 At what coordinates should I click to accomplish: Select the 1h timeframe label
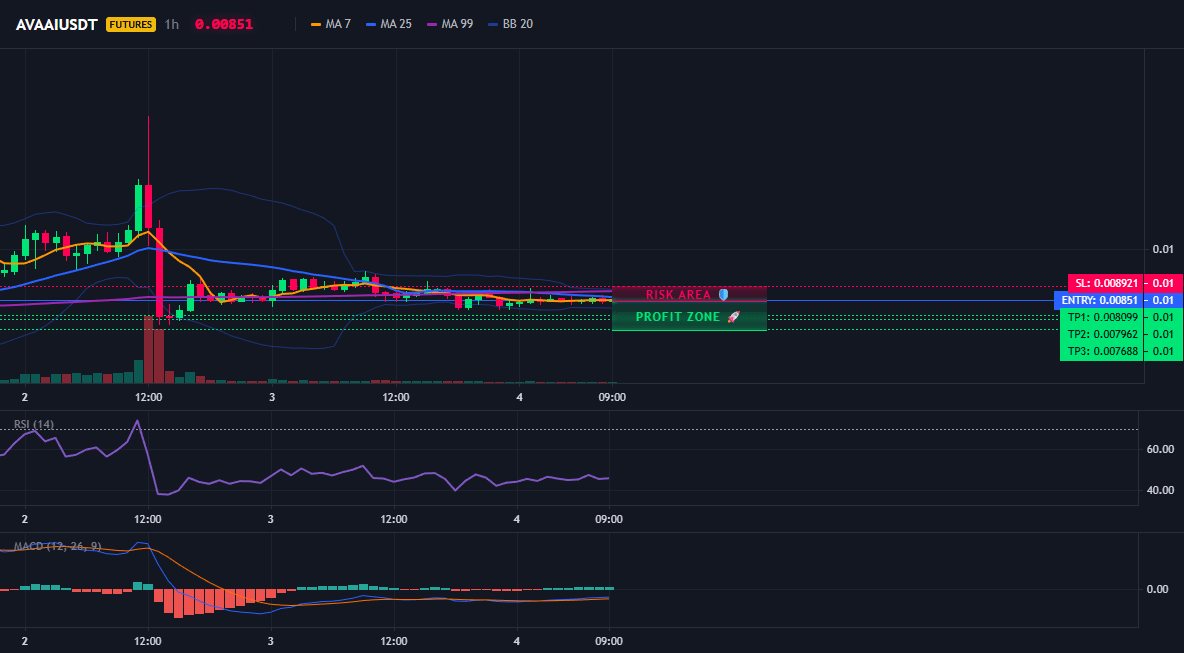point(171,24)
